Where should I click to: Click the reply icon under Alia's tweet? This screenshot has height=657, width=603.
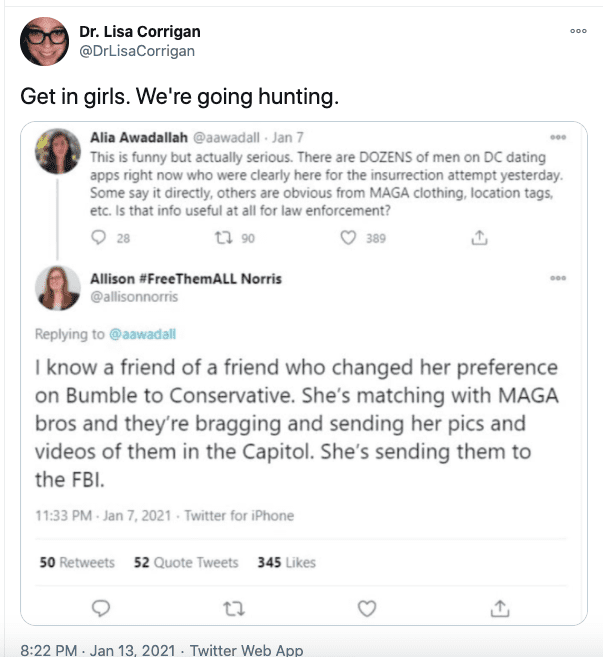pyautogui.click(x=98, y=238)
